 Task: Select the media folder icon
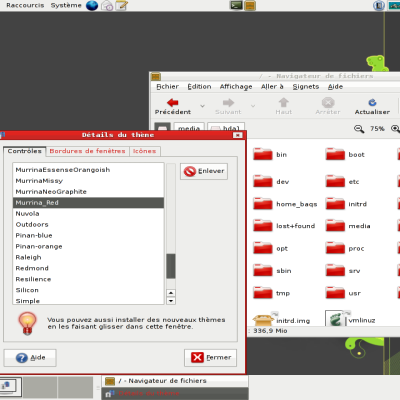tap(335, 226)
